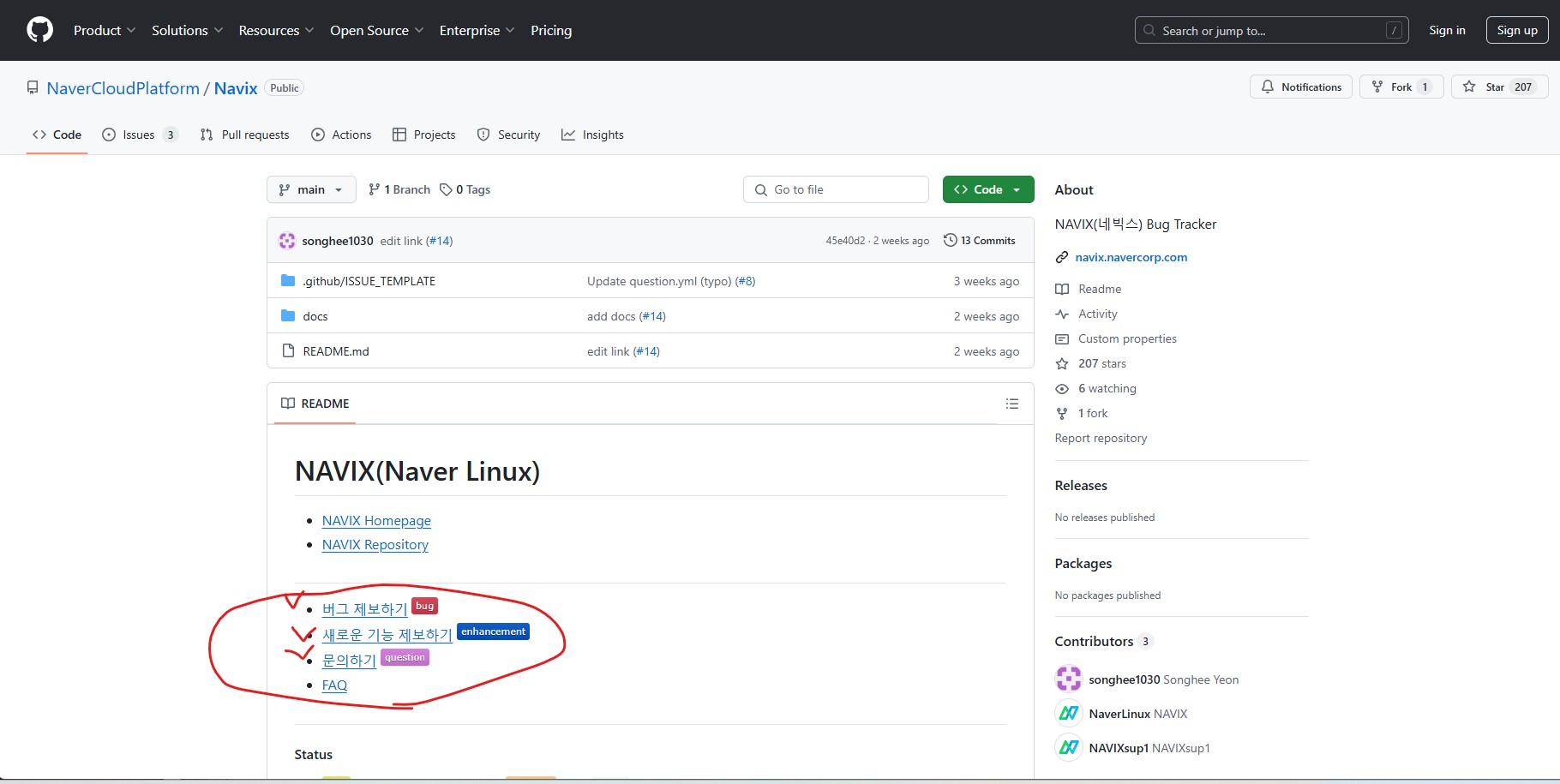View the 0 Tags list
Image resolution: width=1560 pixels, height=784 pixels.
(x=465, y=189)
